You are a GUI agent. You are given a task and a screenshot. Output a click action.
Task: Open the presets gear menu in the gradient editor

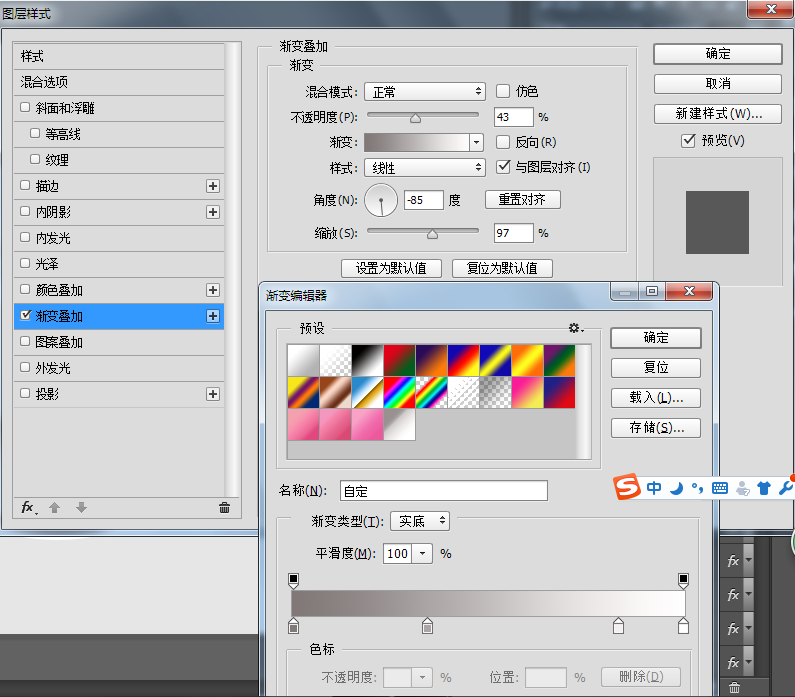click(x=575, y=328)
